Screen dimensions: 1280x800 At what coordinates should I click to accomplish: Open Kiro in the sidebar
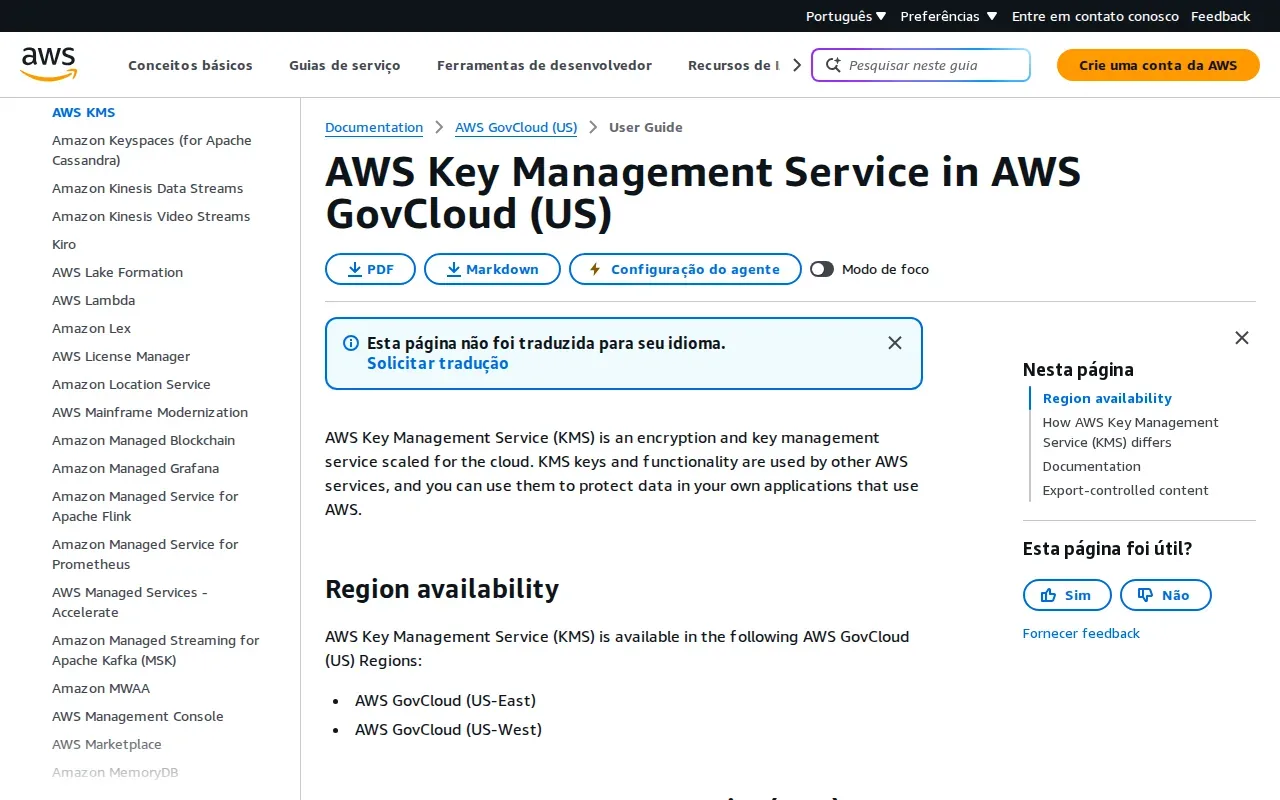coord(64,244)
